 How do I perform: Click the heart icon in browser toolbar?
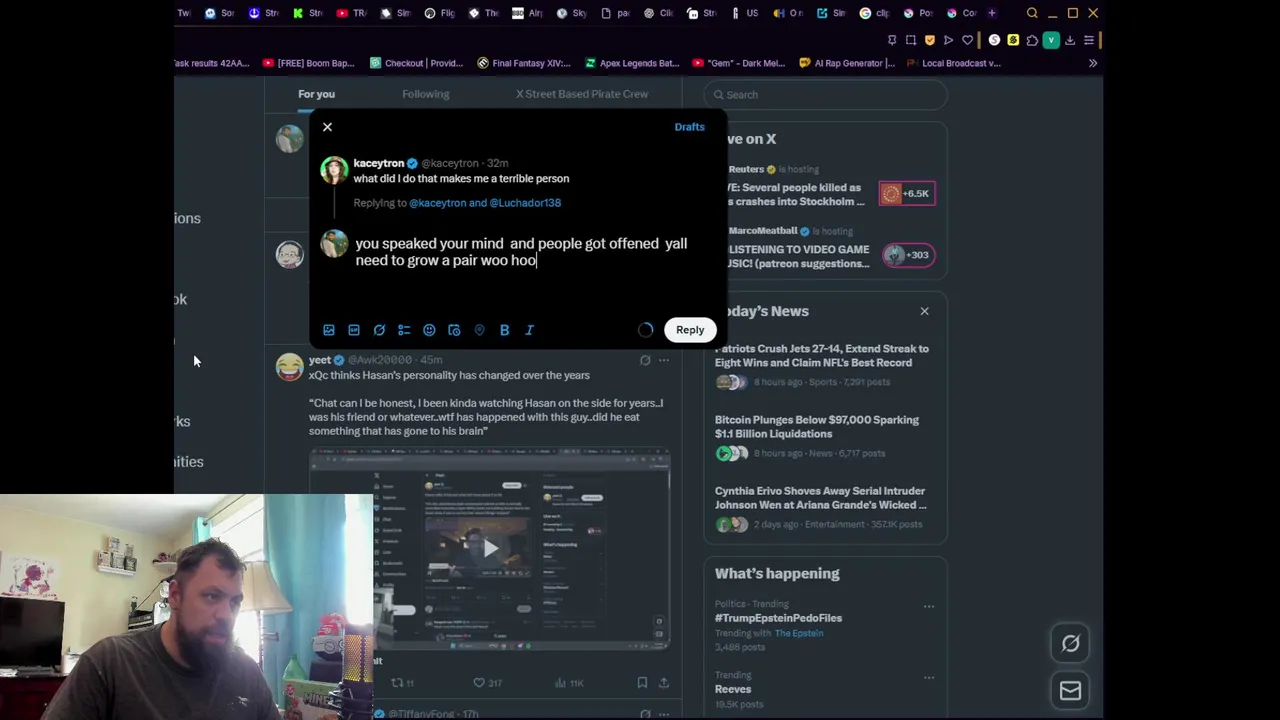(x=967, y=40)
